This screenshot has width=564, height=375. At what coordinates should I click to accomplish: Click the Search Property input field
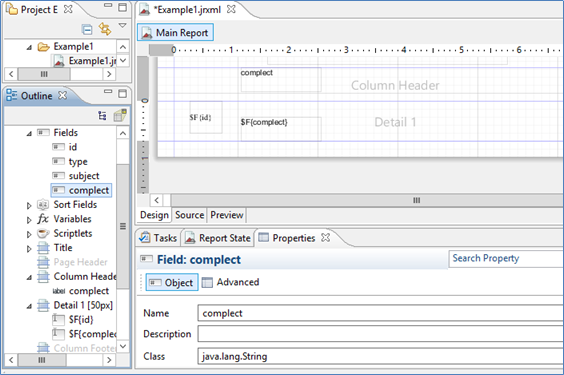506,259
